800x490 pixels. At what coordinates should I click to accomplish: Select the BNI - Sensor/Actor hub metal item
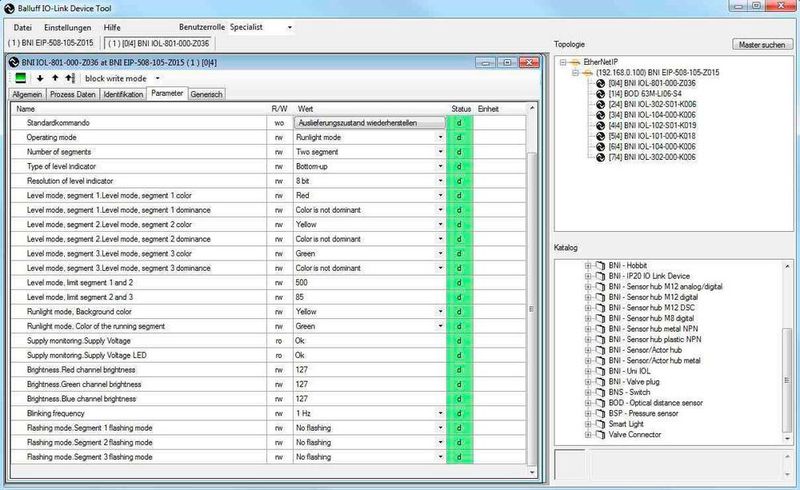(x=655, y=361)
